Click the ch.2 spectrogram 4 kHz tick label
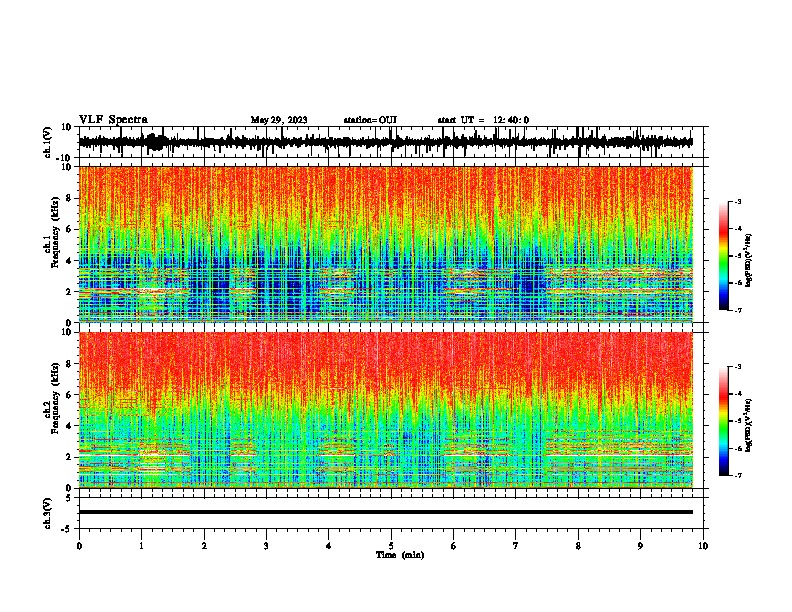The image size is (792, 612). coord(69,426)
